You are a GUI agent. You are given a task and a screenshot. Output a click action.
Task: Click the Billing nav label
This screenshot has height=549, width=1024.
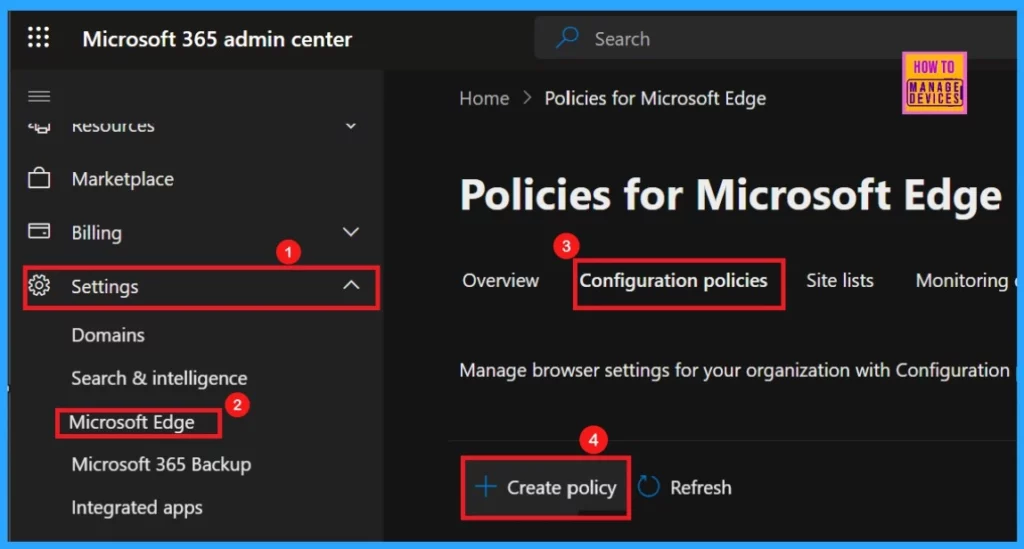point(97,233)
